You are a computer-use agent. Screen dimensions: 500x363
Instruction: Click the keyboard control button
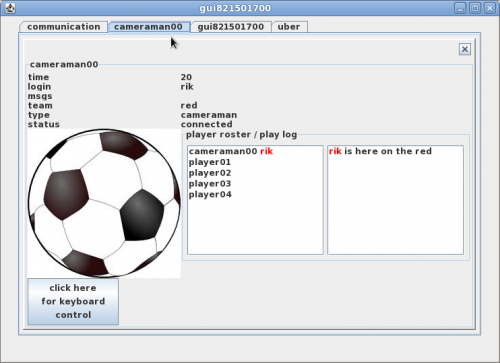coord(73,301)
